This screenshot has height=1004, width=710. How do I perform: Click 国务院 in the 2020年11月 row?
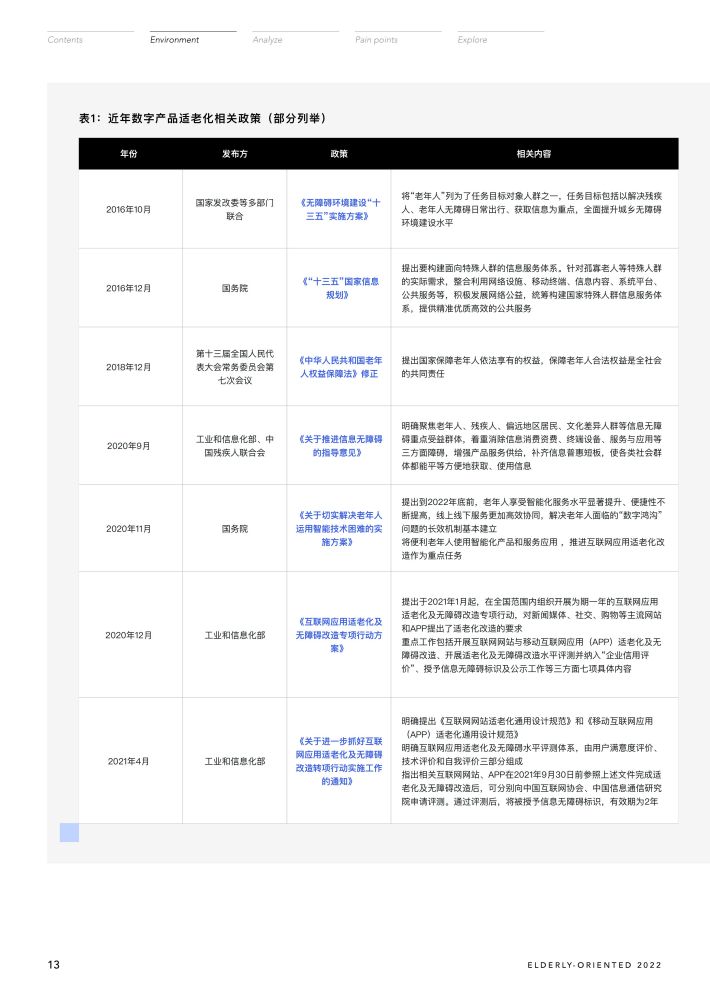[234, 528]
